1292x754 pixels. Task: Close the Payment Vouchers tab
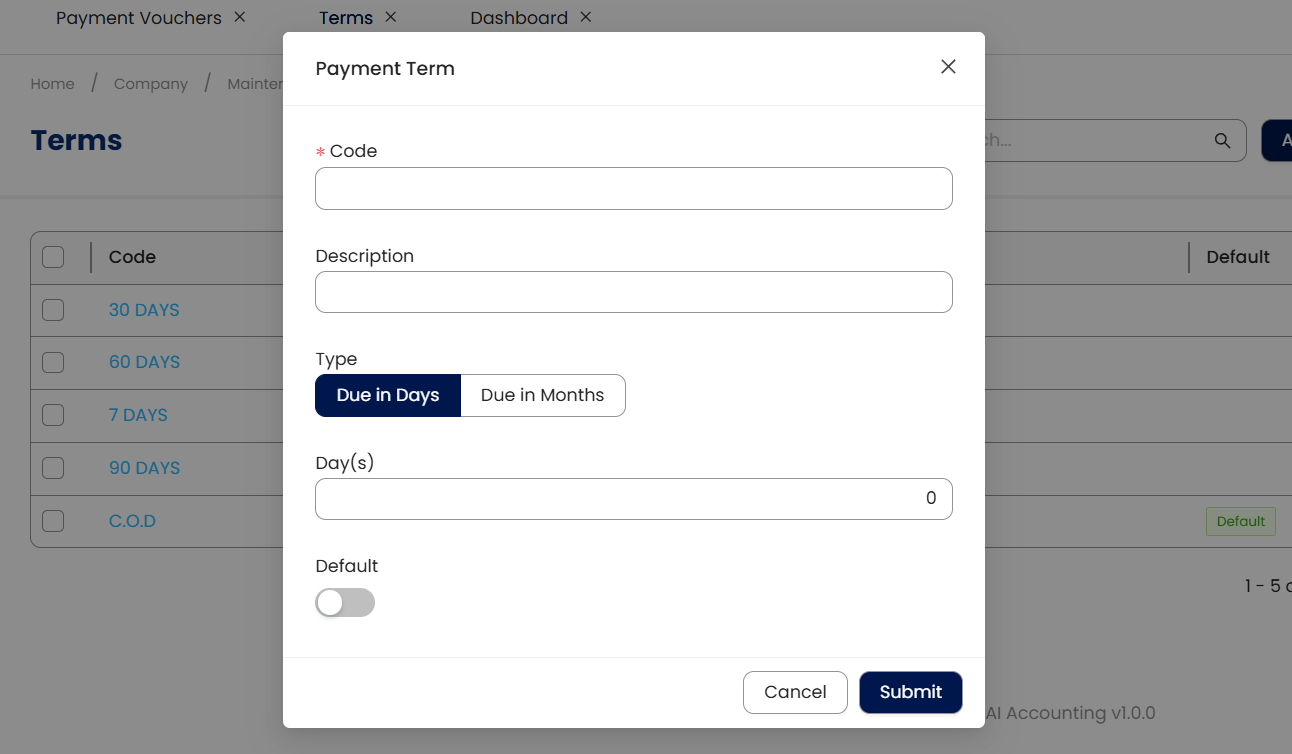click(239, 17)
